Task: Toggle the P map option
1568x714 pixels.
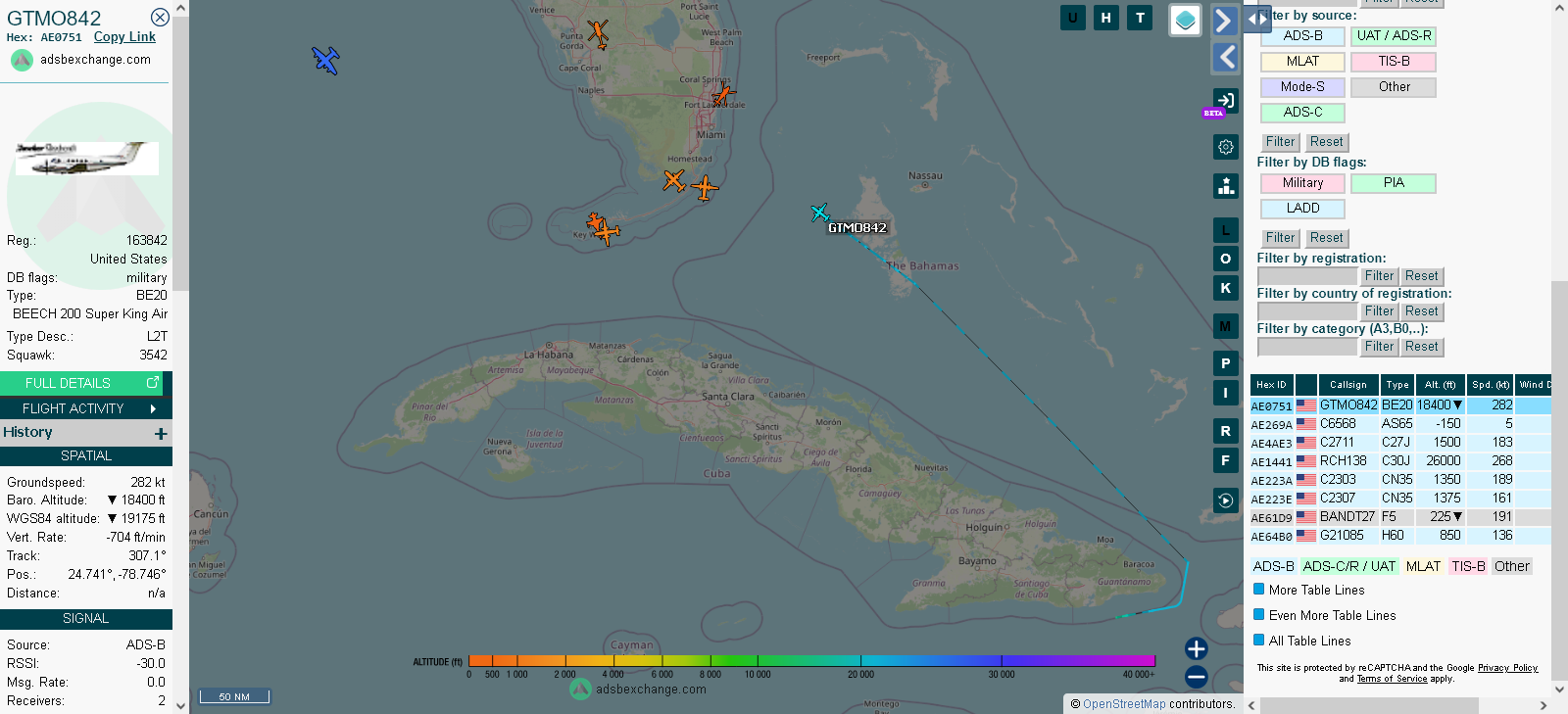Action: 1225,363
